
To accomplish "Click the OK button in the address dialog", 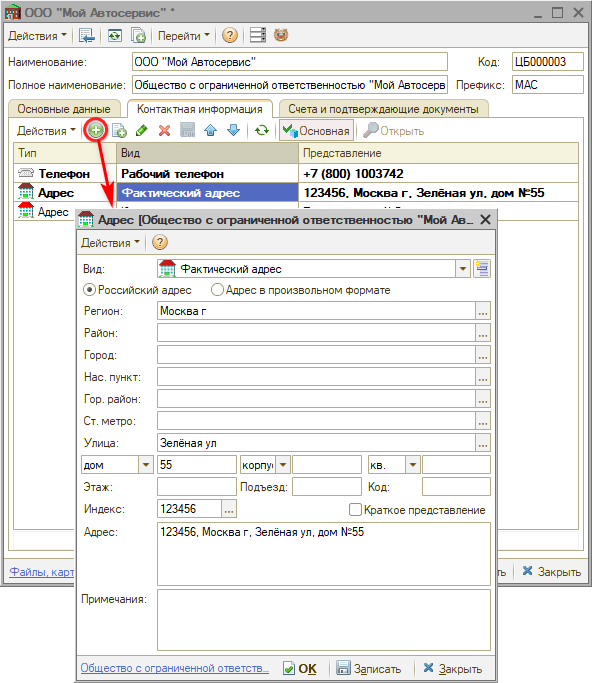I will coord(300,668).
